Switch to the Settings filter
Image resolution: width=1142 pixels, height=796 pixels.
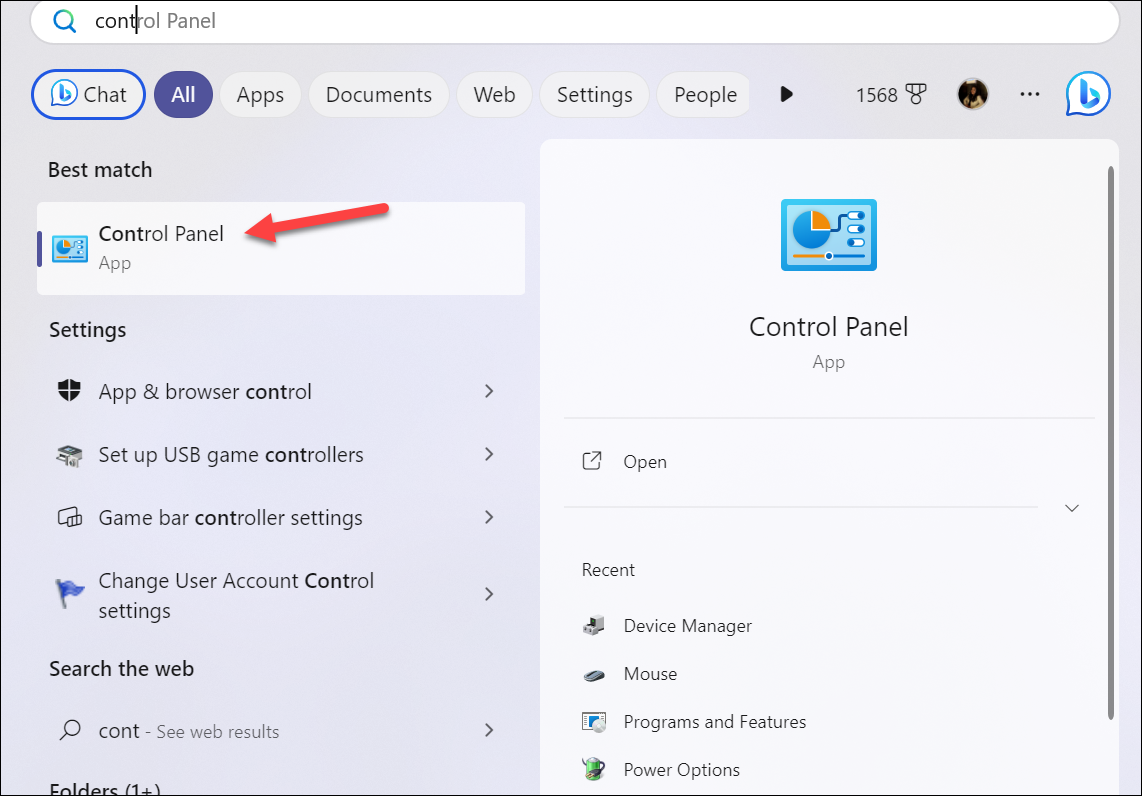point(594,95)
